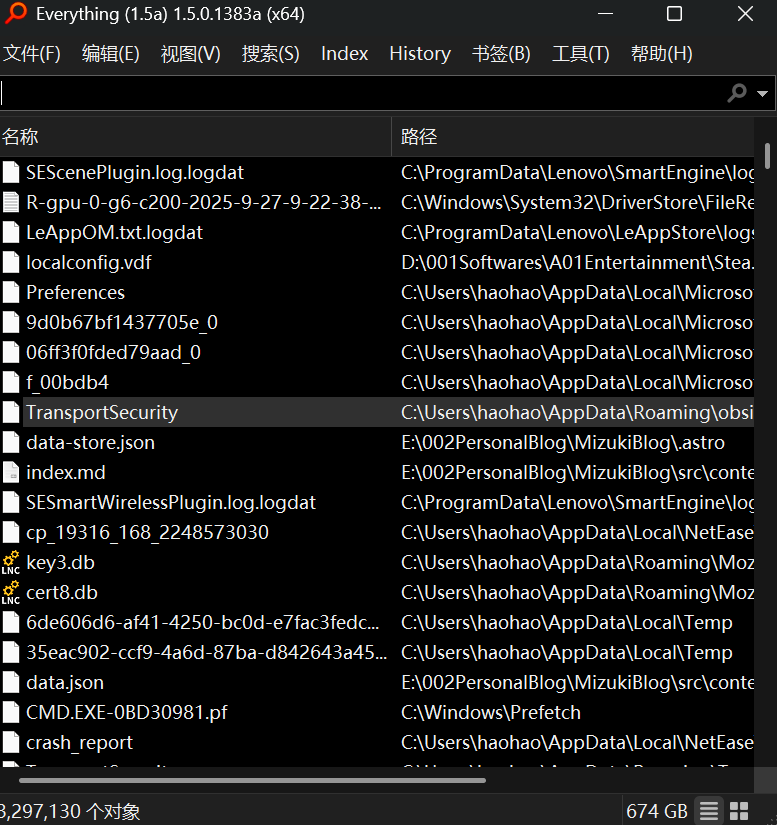The image size is (777, 825).
Task: Click file icon of LeAppOM.txt.logdat
Action: point(11,233)
